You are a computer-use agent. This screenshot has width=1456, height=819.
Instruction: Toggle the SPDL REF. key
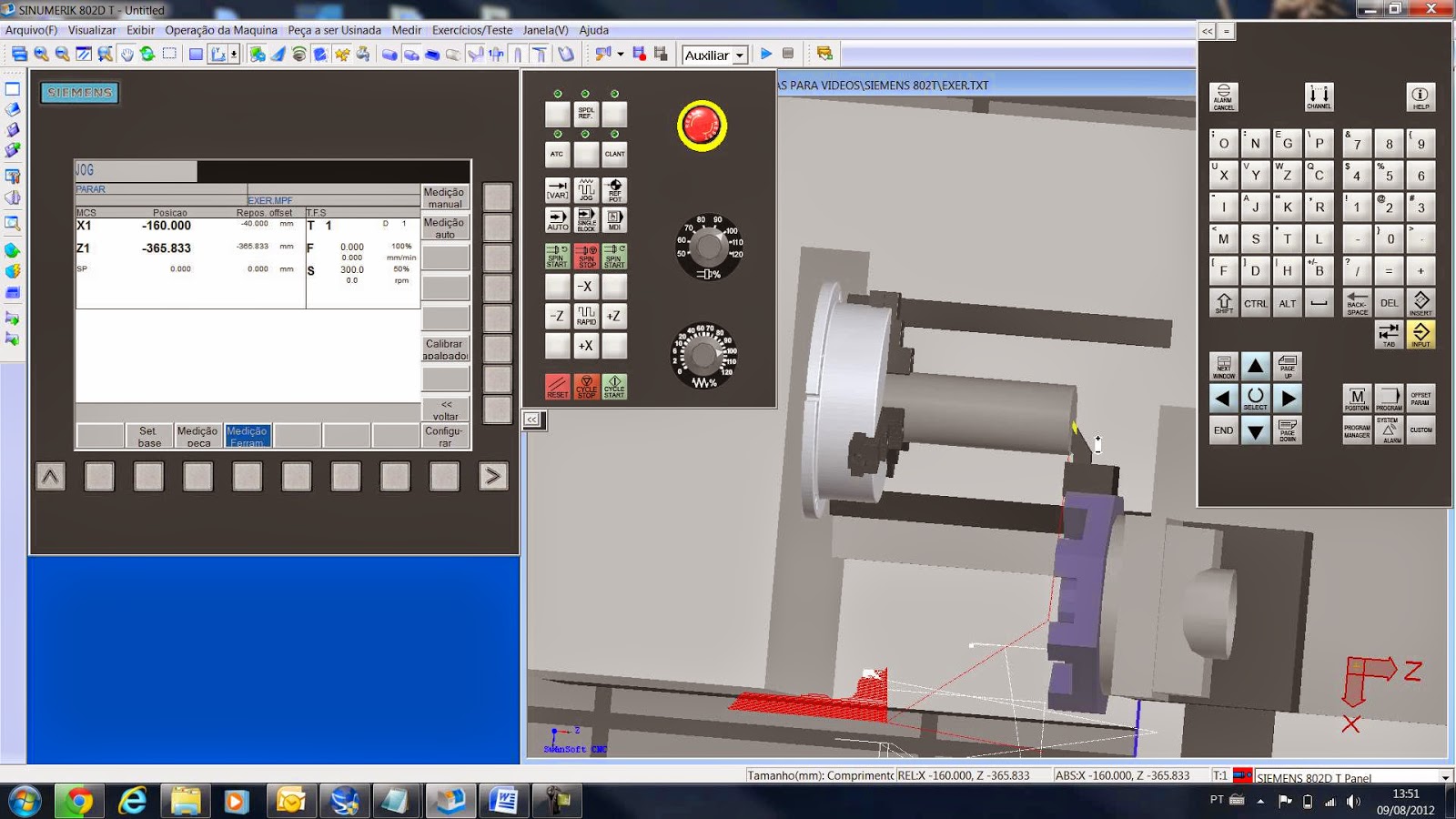pyautogui.click(x=586, y=114)
